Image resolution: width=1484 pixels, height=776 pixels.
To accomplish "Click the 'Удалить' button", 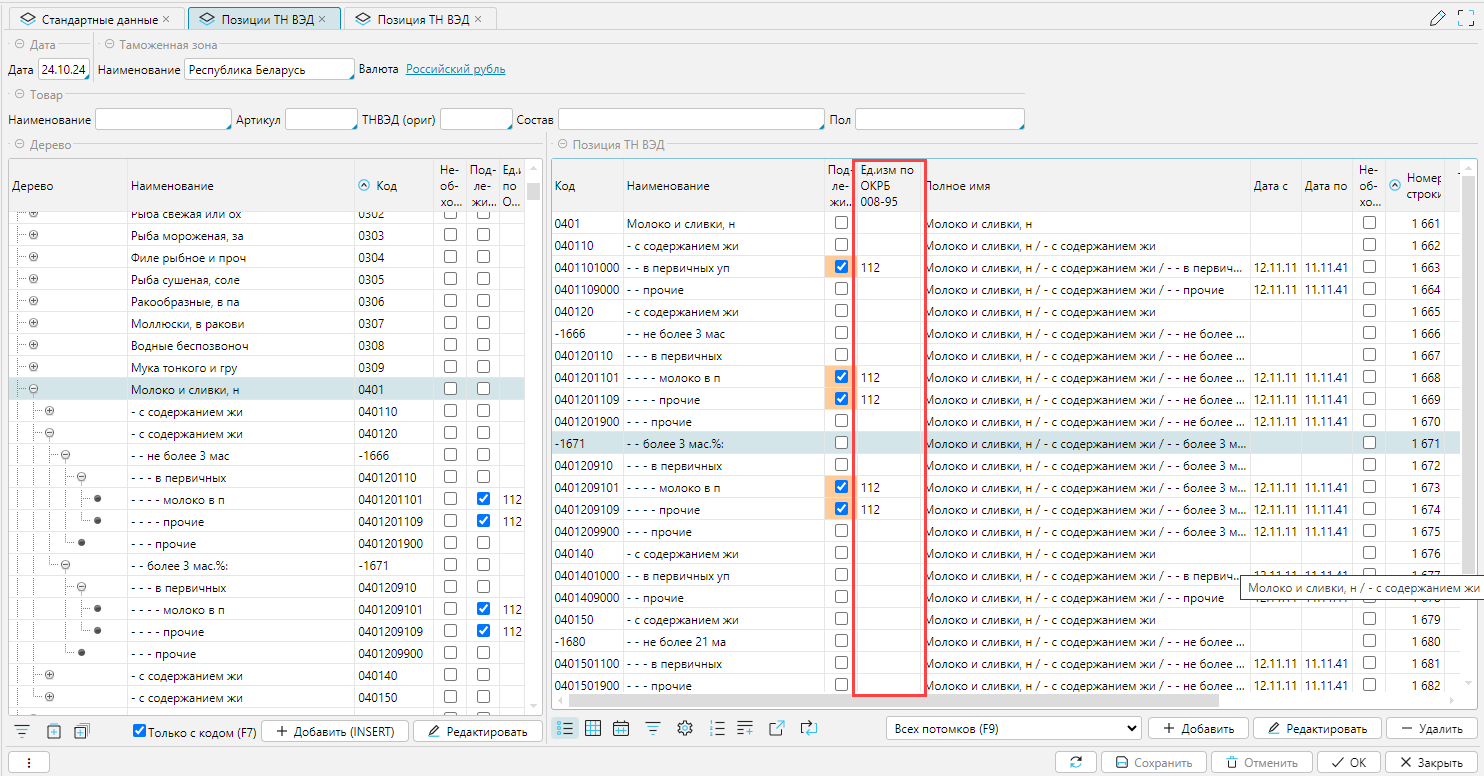I will [1431, 728].
